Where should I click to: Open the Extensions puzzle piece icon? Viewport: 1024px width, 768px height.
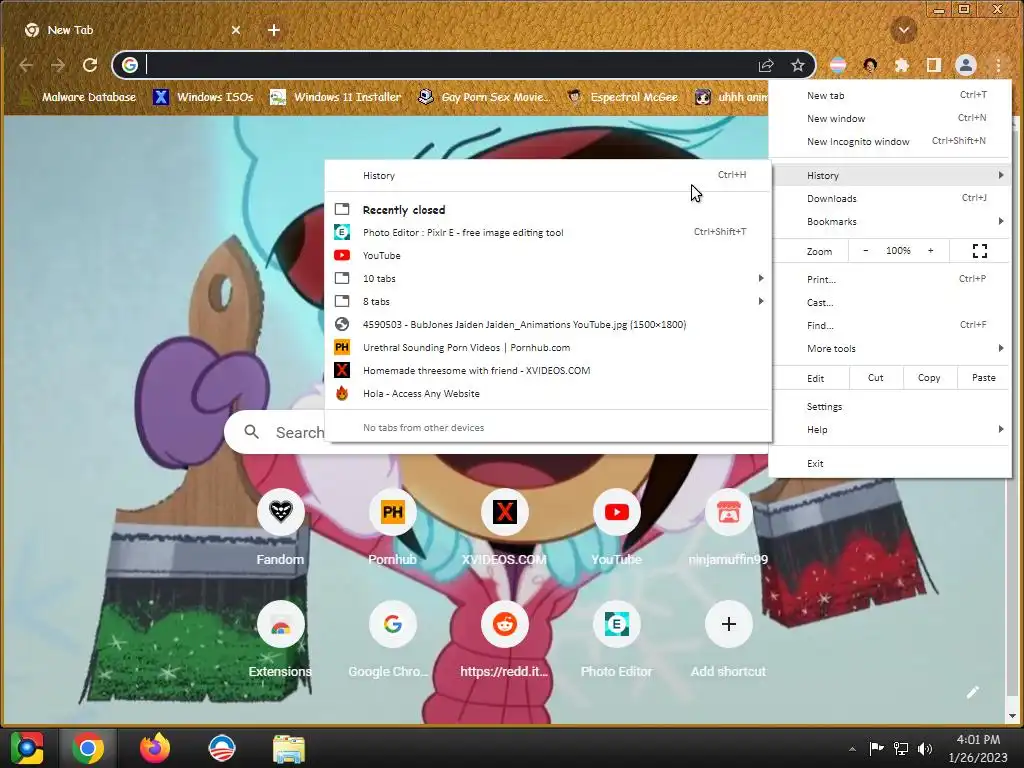(902, 65)
